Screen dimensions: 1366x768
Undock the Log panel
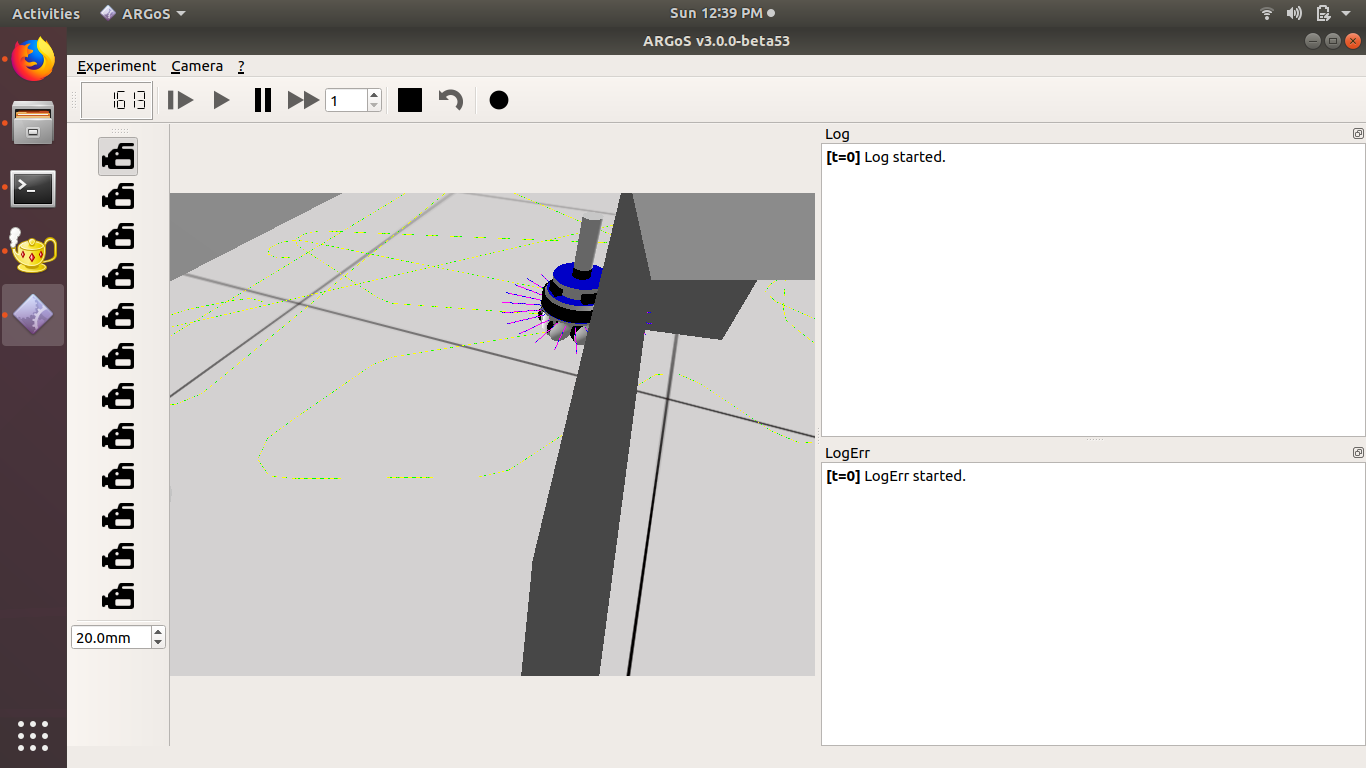1358,133
